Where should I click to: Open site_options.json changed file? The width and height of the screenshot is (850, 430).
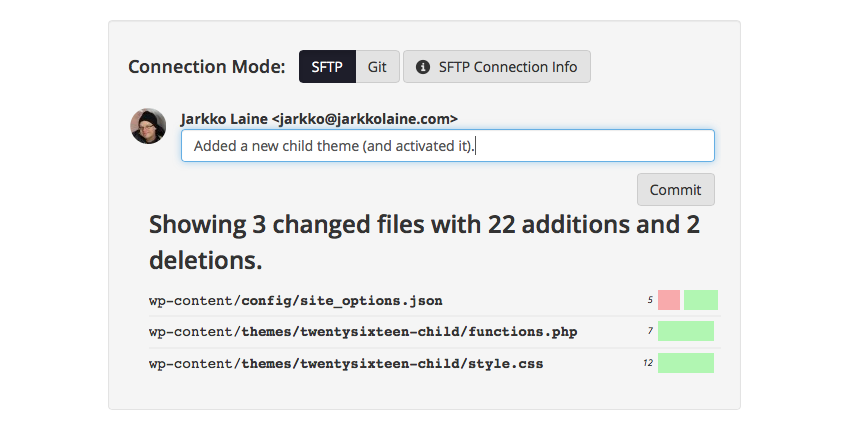(296, 300)
